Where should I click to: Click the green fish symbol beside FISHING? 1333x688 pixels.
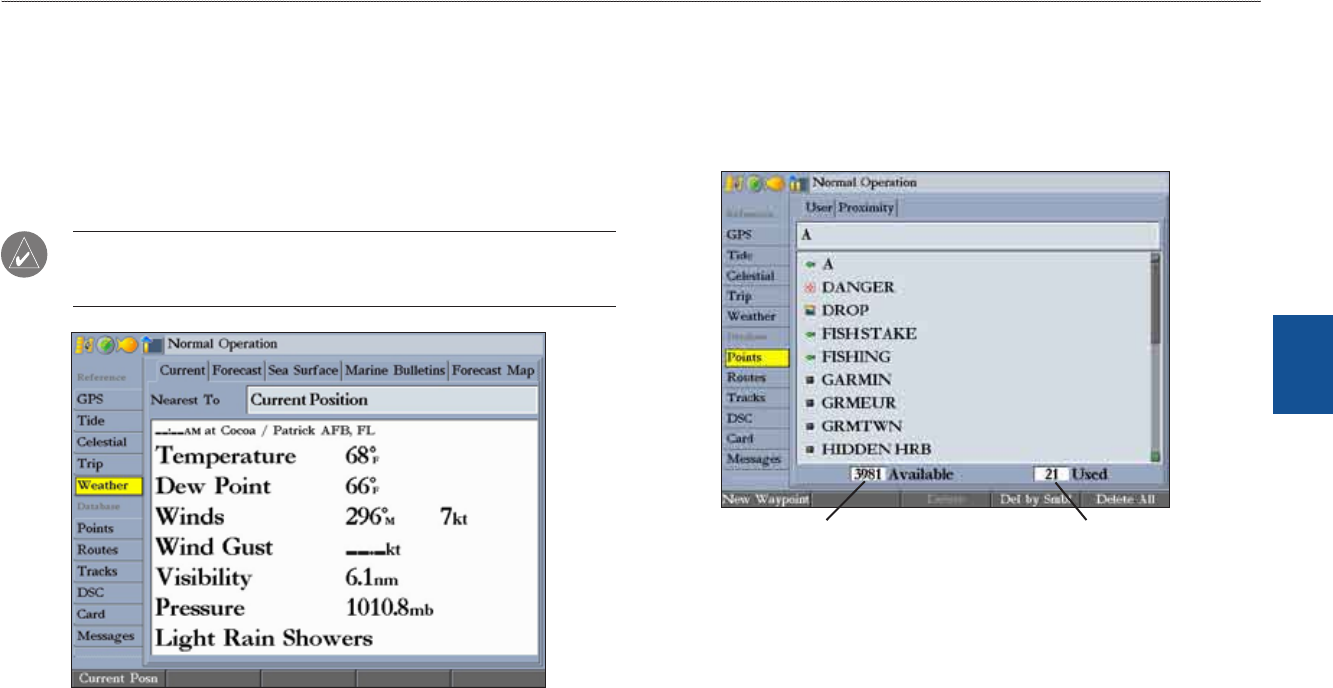click(811, 357)
